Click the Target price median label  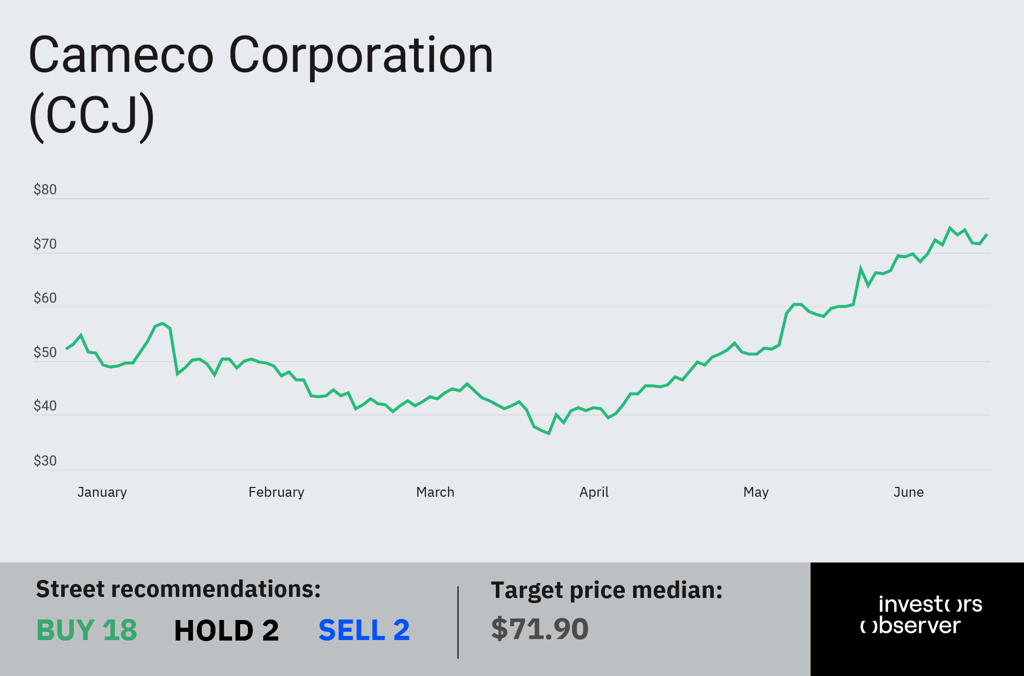pyautogui.click(x=607, y=590)
